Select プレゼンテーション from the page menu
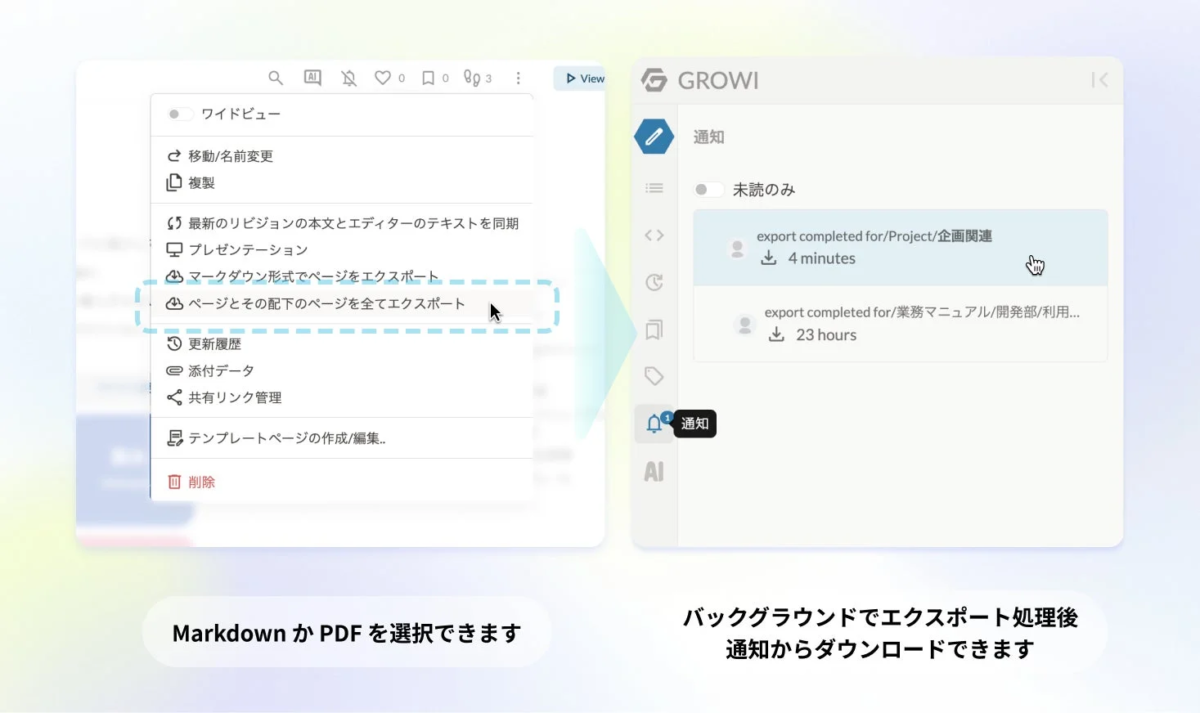The height and width of the screenshot is (713, 1200). point(246,251)
